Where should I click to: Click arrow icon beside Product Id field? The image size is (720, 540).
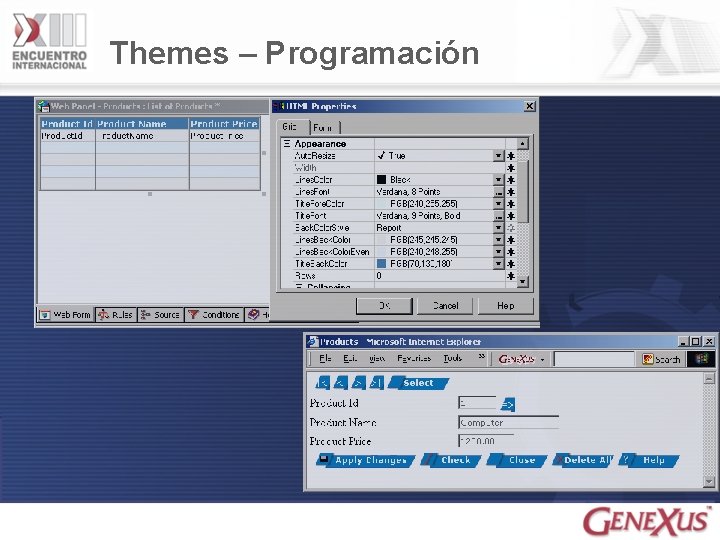[x=508, y=405]
